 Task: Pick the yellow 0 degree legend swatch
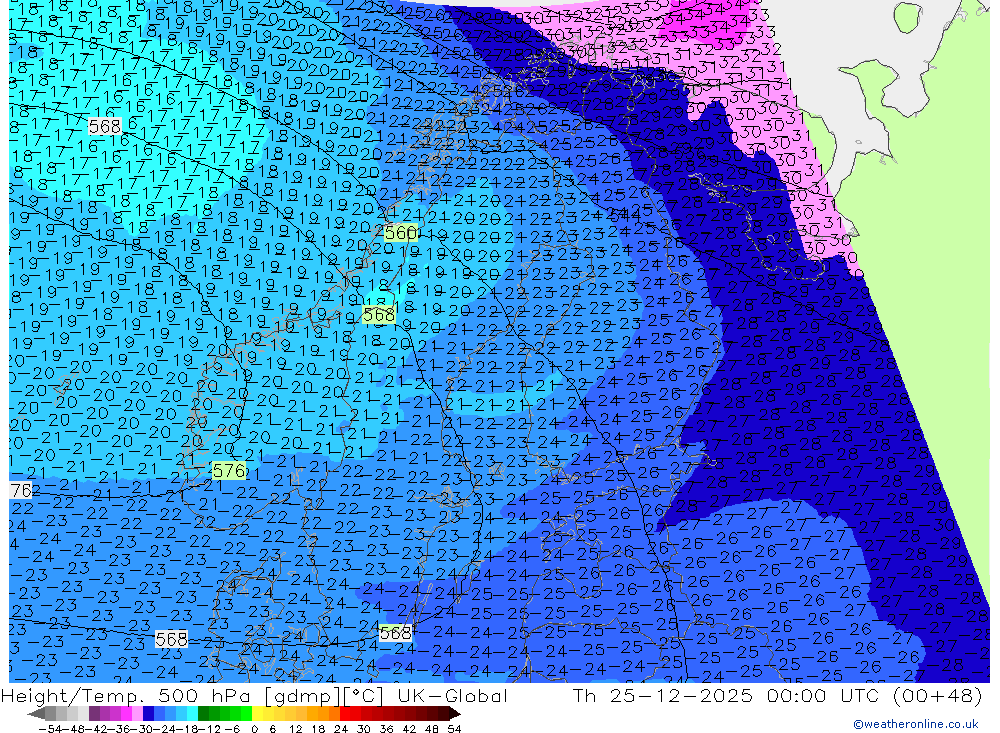pos(257,713)
